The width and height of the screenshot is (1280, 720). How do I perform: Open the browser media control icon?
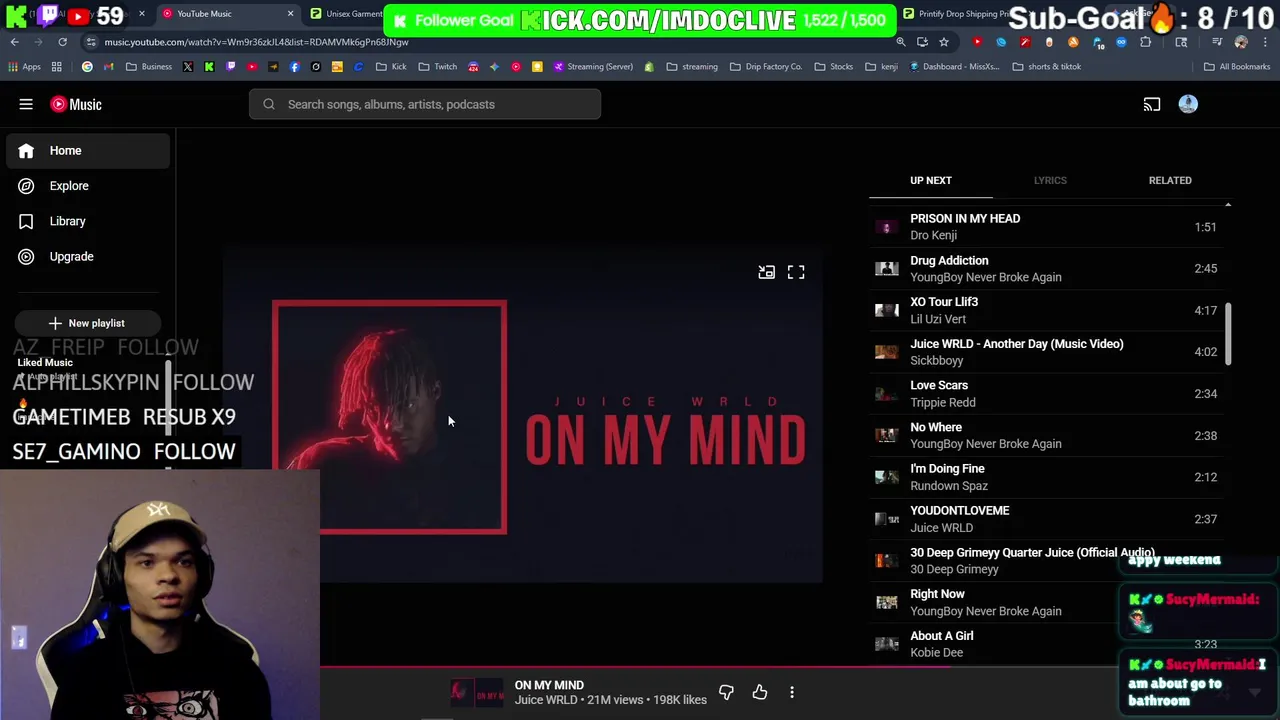pos(1217,42)
